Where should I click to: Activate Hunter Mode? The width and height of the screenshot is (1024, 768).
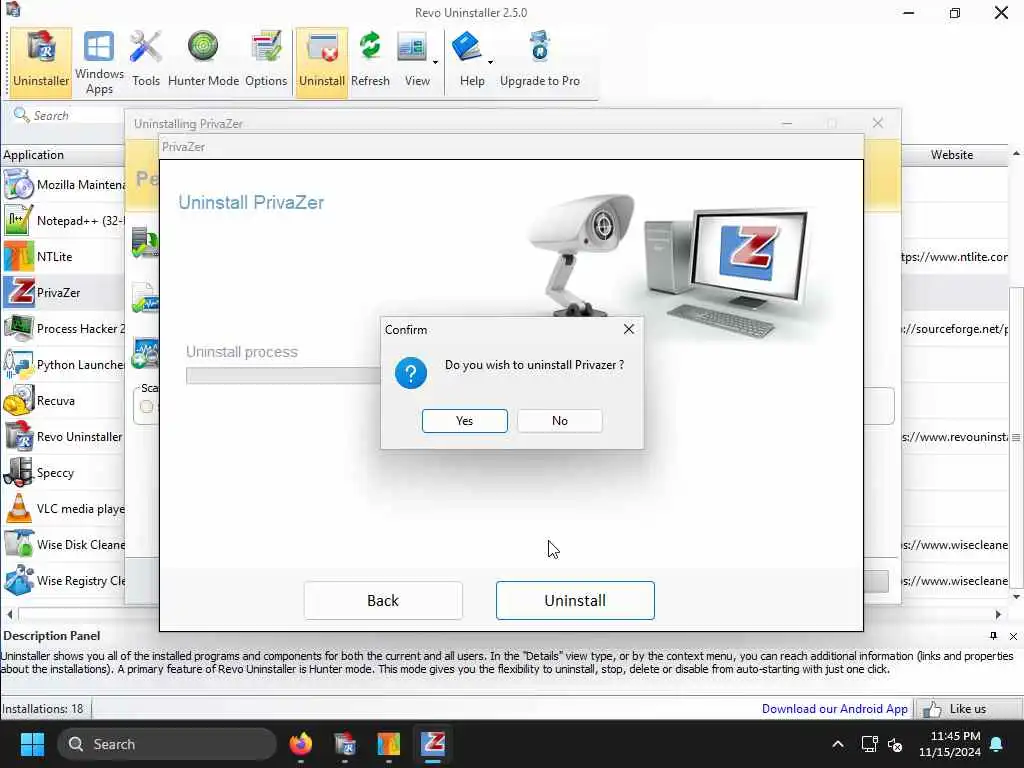click(203, 61)
